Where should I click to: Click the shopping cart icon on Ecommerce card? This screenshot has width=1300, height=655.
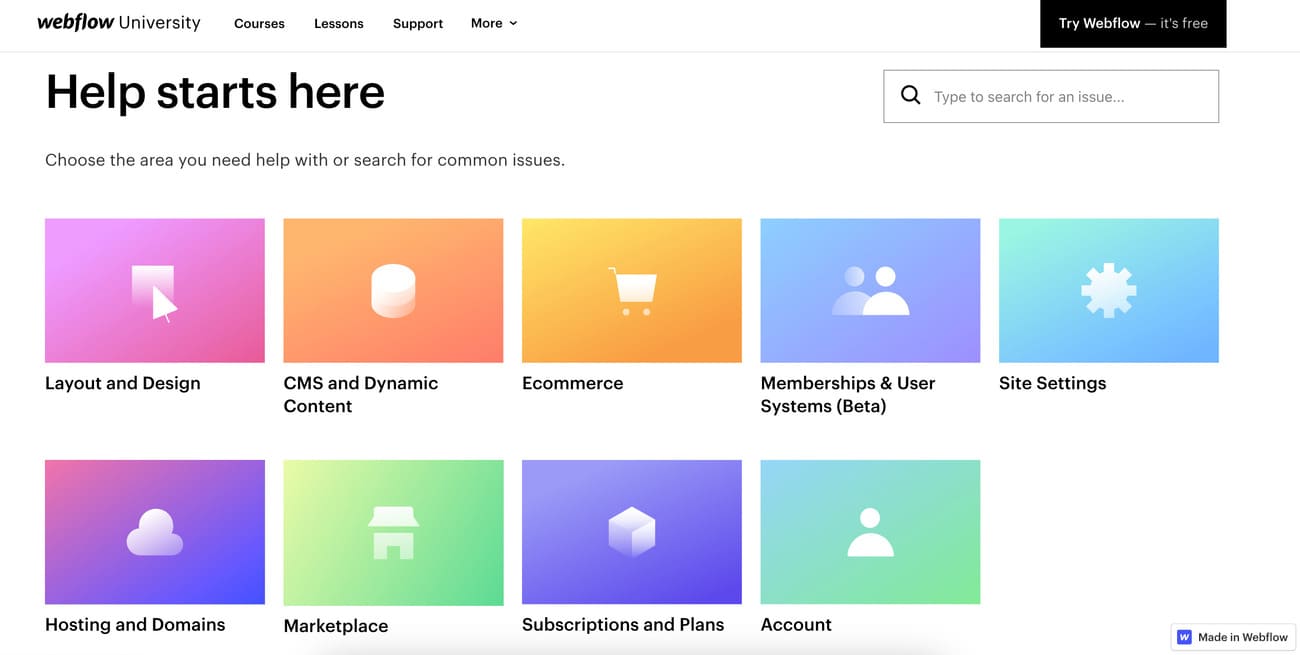632,291
